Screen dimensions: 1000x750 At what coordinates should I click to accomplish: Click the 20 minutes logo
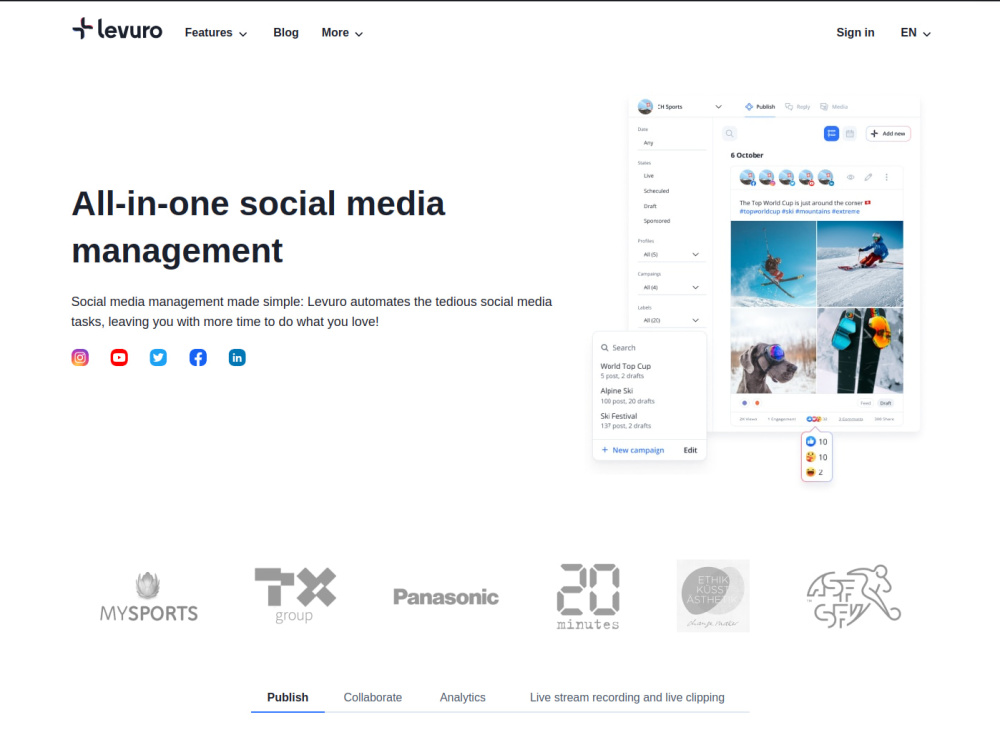point(588,596)
